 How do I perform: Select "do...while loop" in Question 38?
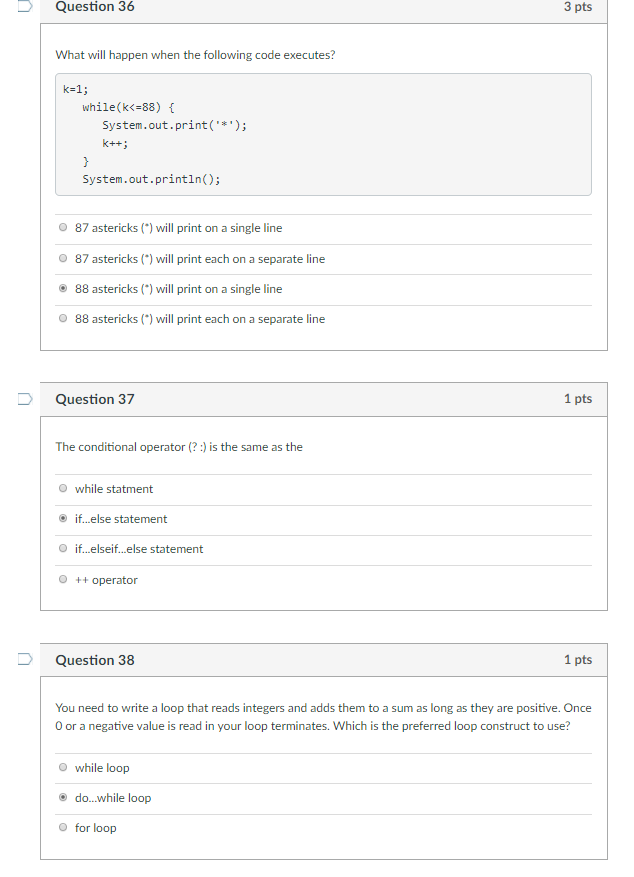62,797
